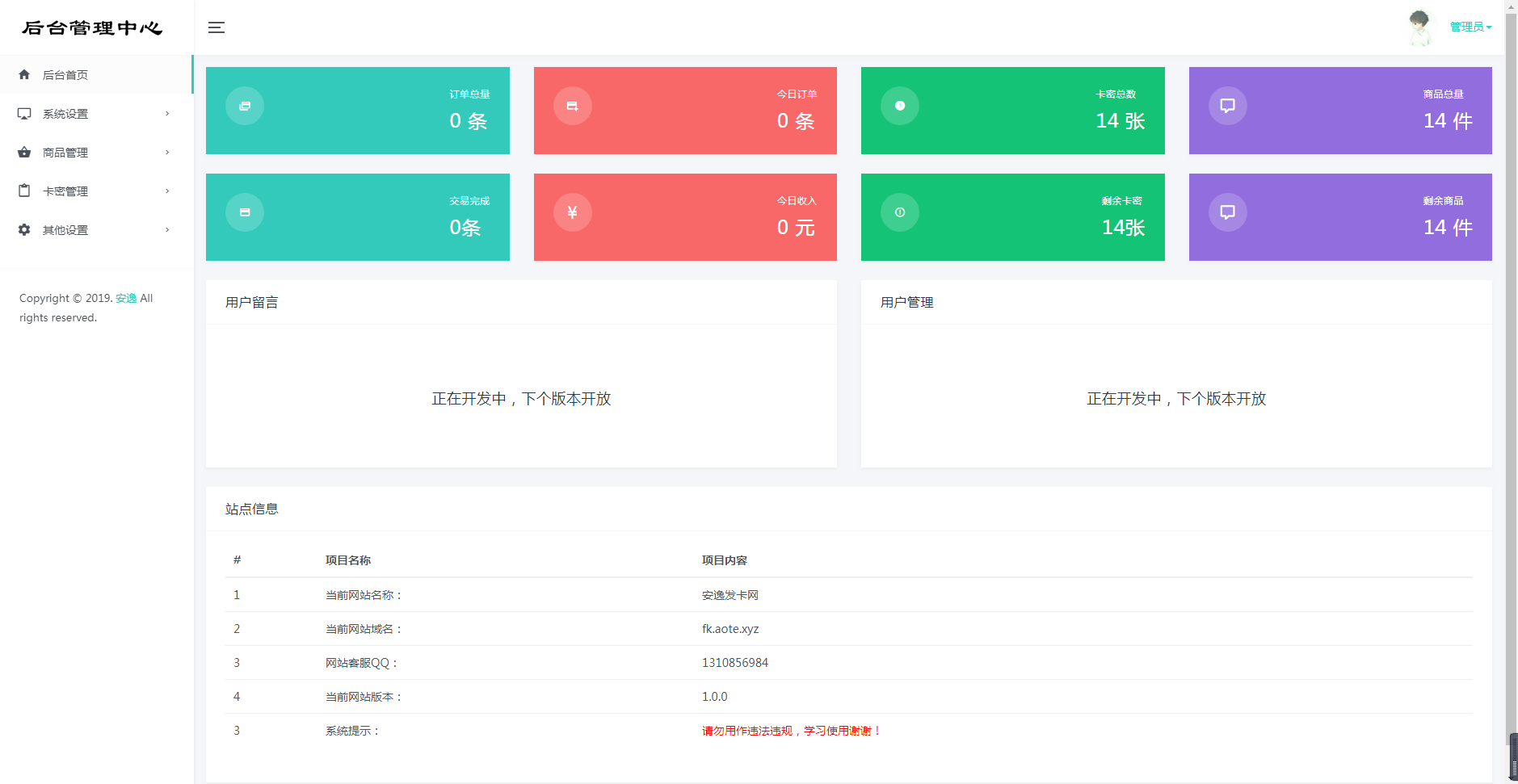1518x784 pixels.
Task: Click the yen icon on 今日收入 card
Action: pos(573,212)
